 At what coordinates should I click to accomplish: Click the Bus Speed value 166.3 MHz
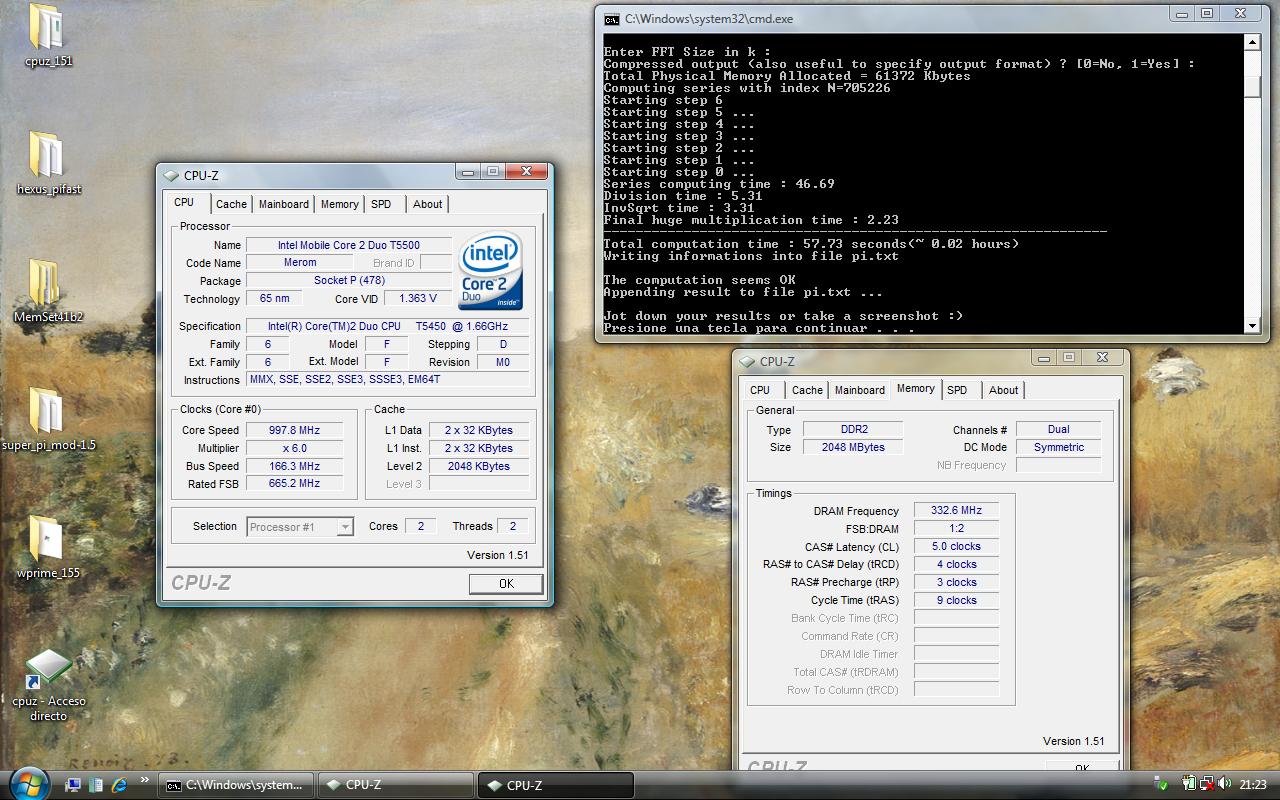pyautogui.click(x=295, y=466)
